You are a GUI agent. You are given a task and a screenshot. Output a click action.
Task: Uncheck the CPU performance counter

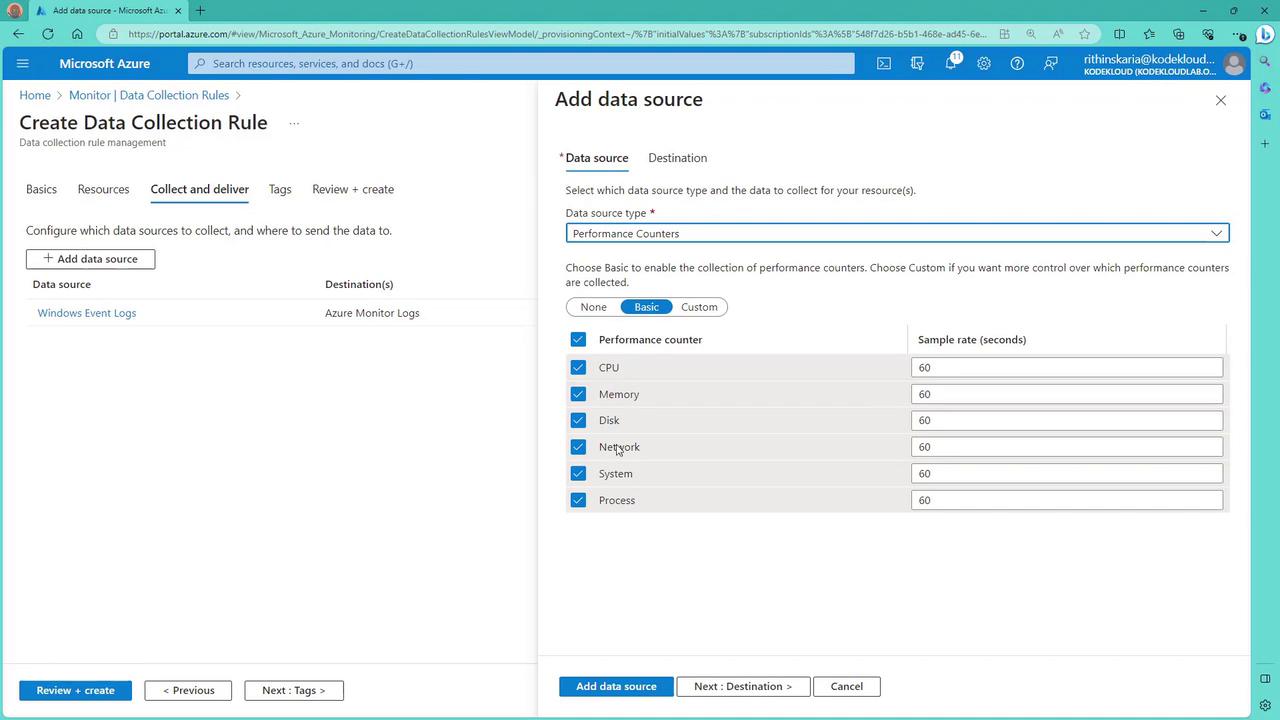[578, 367]
